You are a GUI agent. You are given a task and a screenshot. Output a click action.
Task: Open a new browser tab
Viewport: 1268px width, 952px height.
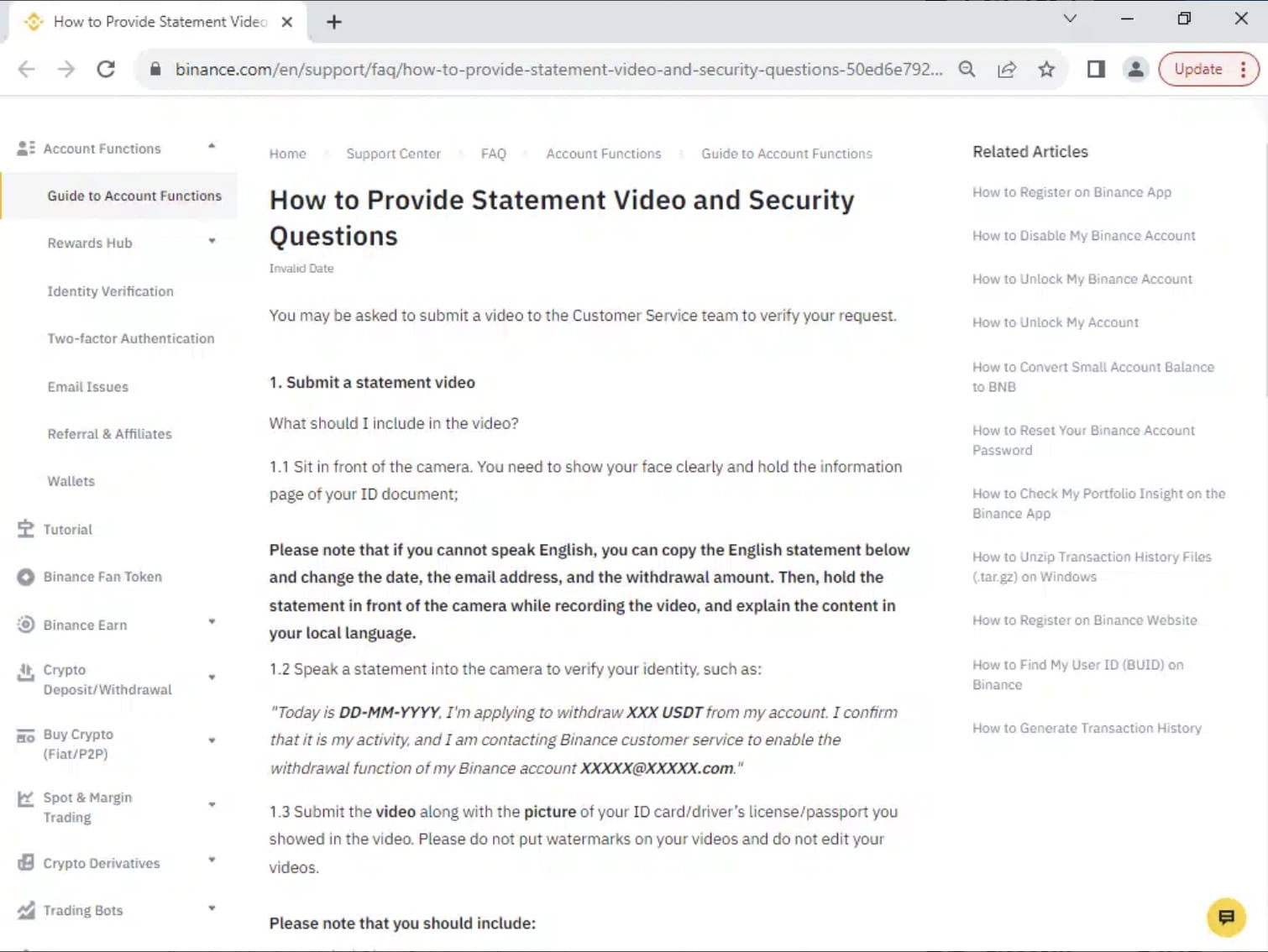(x=334, y=21)
